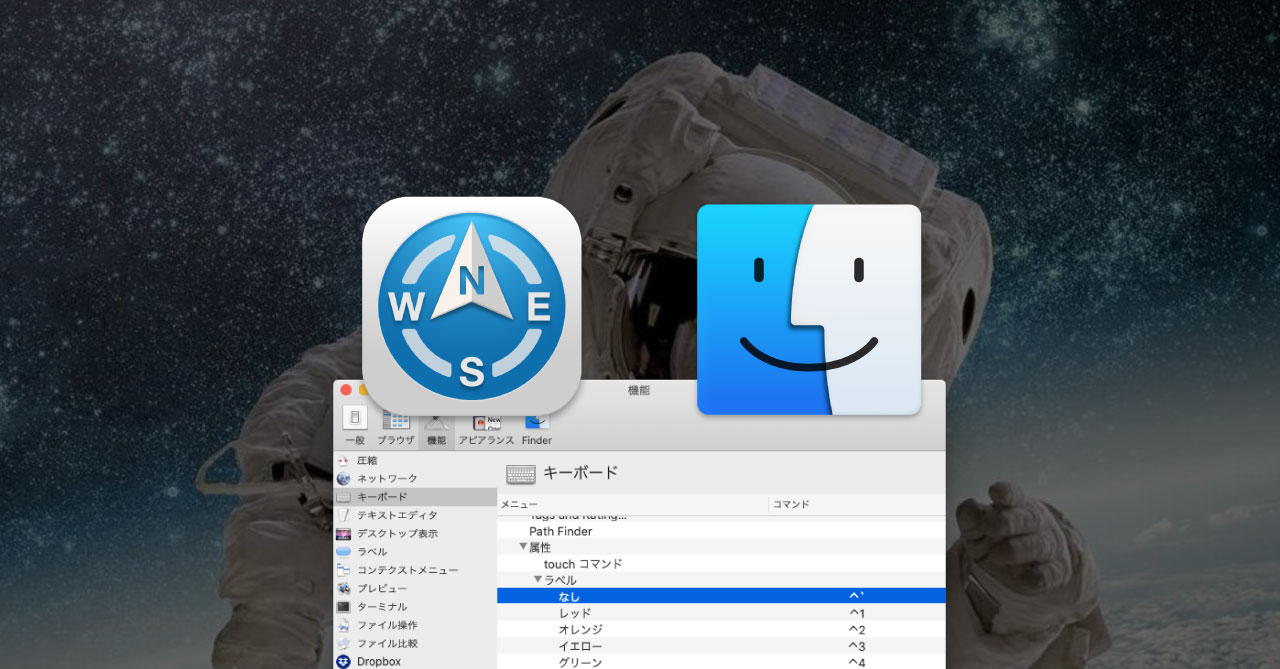Viewport: 1280px width, 669px height.
Task: Open the ターミナル sidebar item
Action: point(381,607)
